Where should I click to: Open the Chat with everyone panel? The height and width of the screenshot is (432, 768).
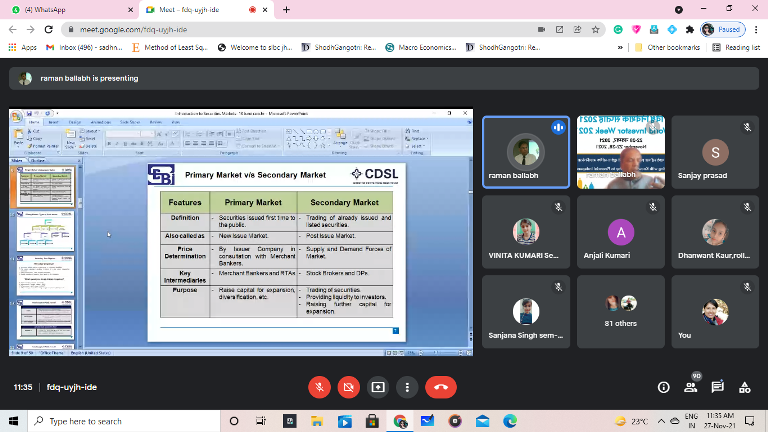718,387
